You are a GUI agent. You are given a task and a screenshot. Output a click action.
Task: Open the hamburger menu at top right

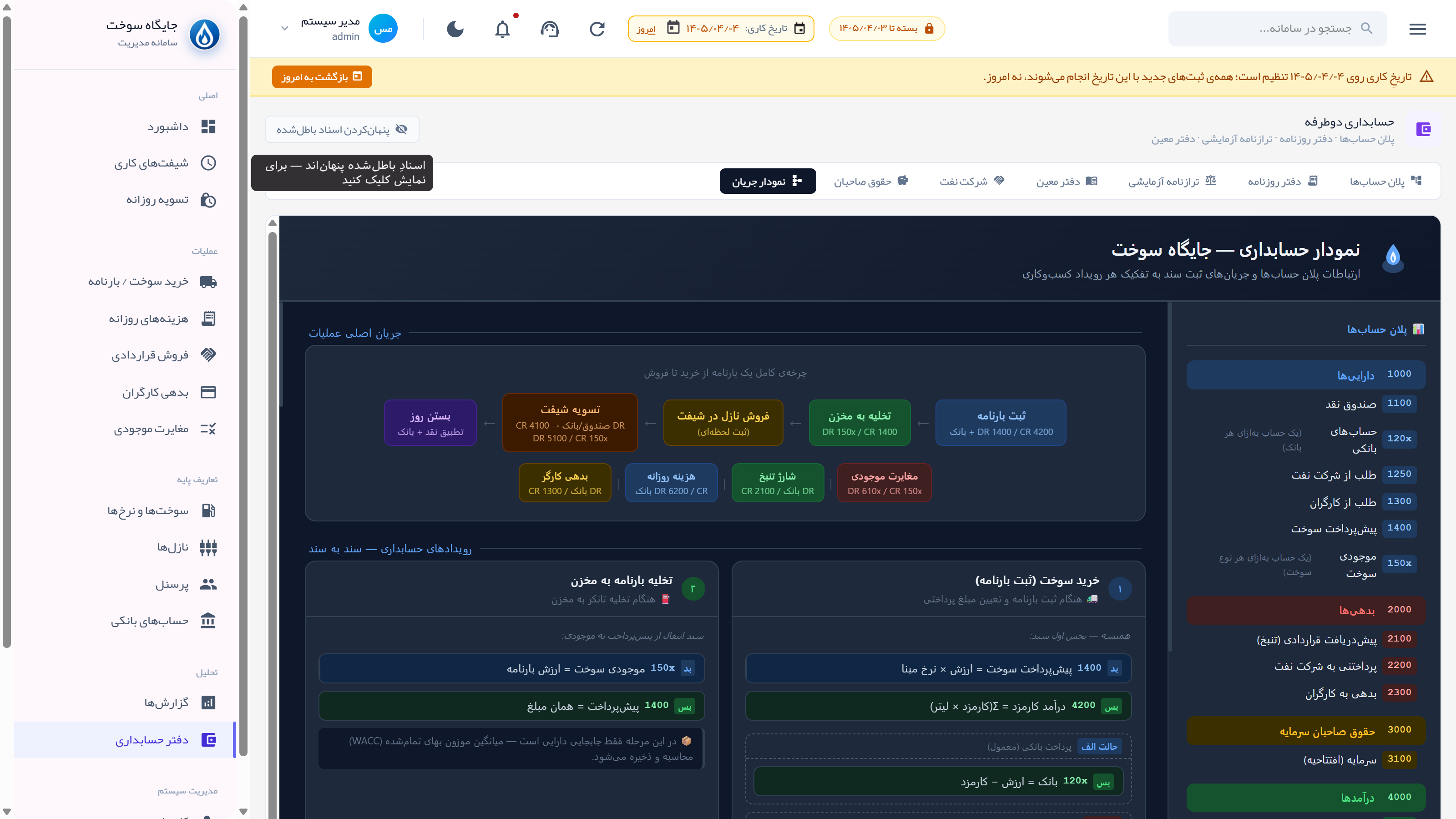tap(1417, 28)
